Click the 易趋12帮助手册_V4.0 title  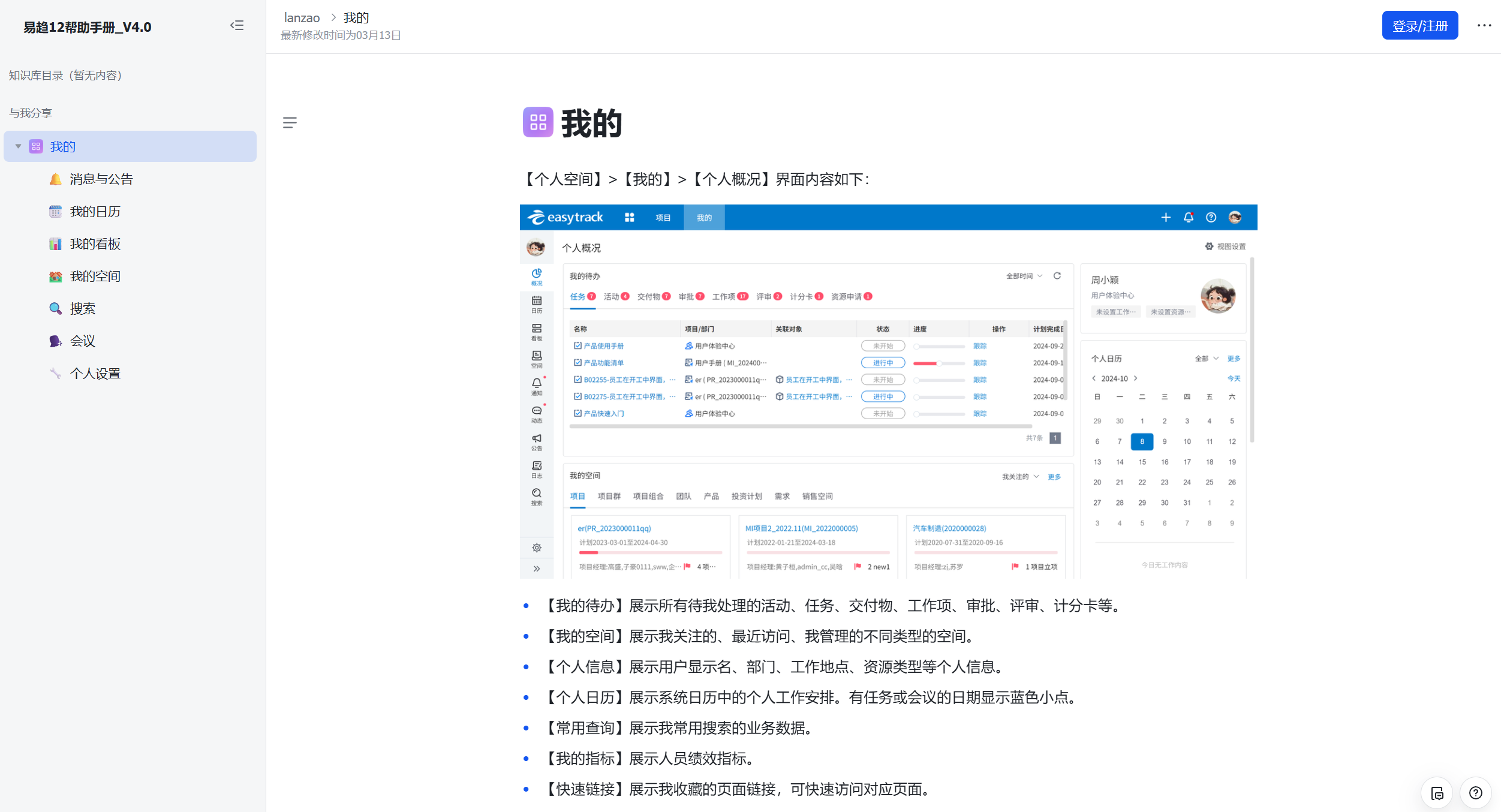pyautogui.click(x=88, y=28)
